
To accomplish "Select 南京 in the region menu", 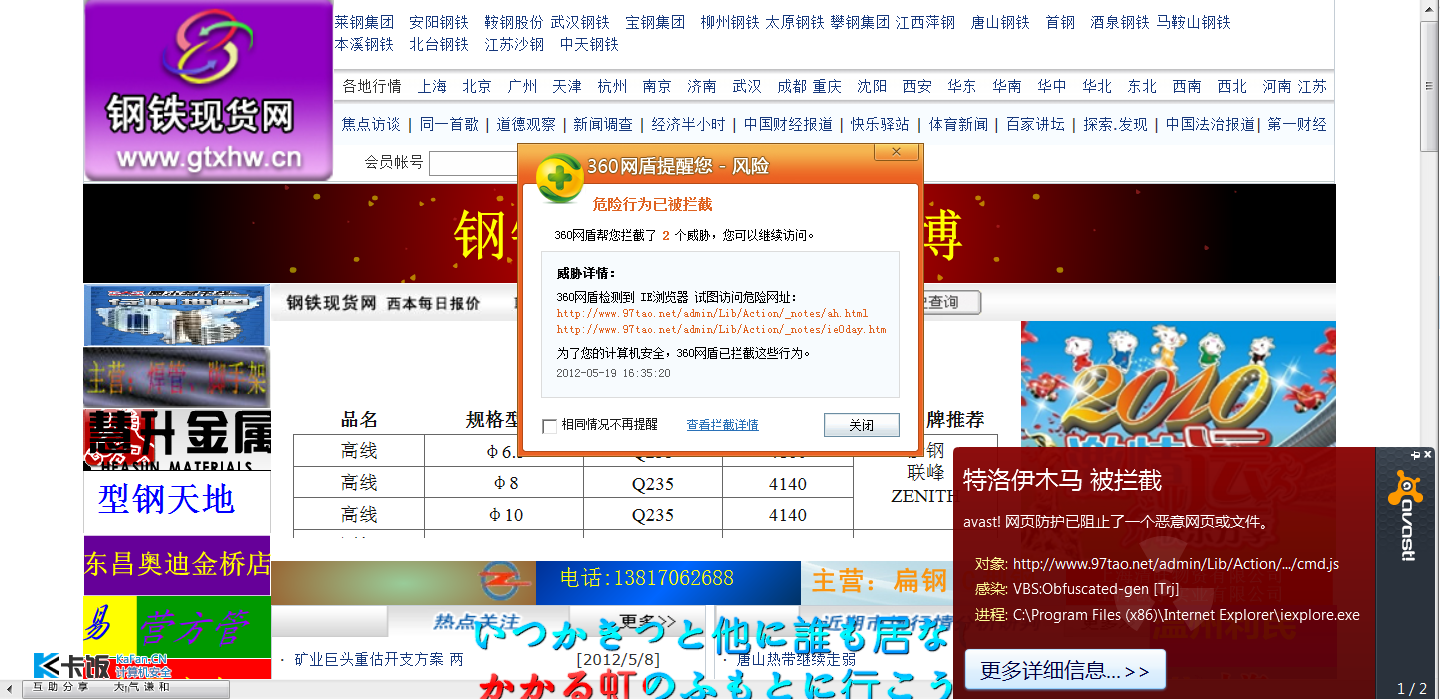I will tap(657, 86).
